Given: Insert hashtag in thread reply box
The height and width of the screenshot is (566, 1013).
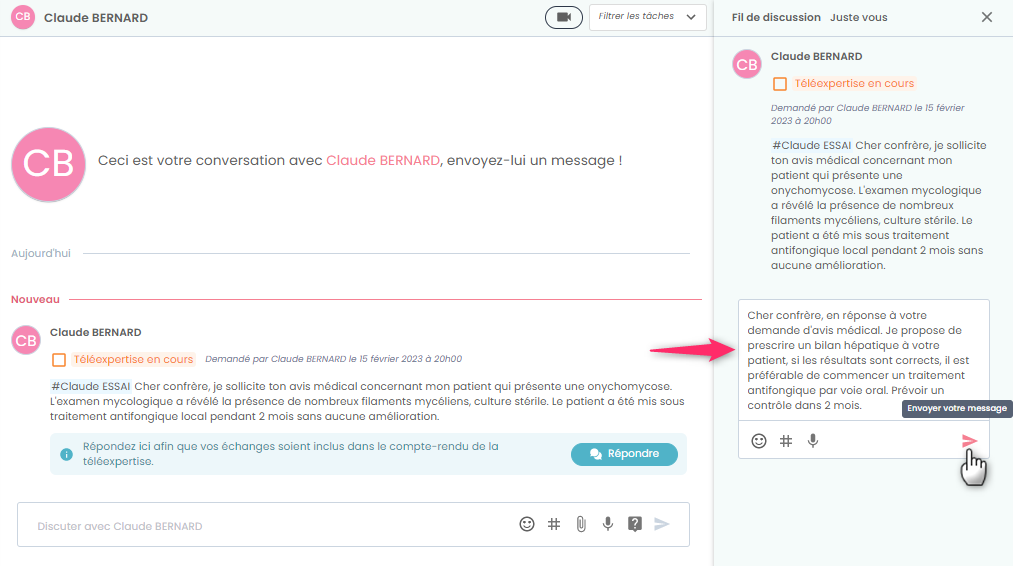Looking at the screenshot, I should (x=786, y=441).
